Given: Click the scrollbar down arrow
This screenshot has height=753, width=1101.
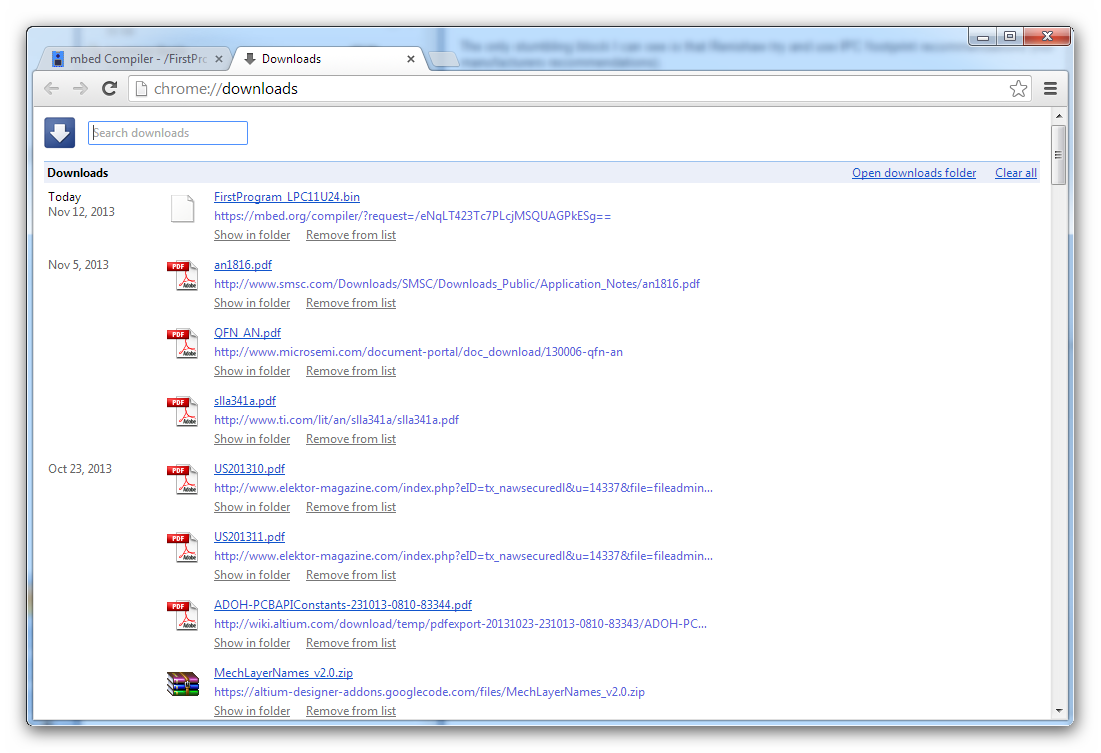Looking at the screenshot, I should tap(1058, 710).
